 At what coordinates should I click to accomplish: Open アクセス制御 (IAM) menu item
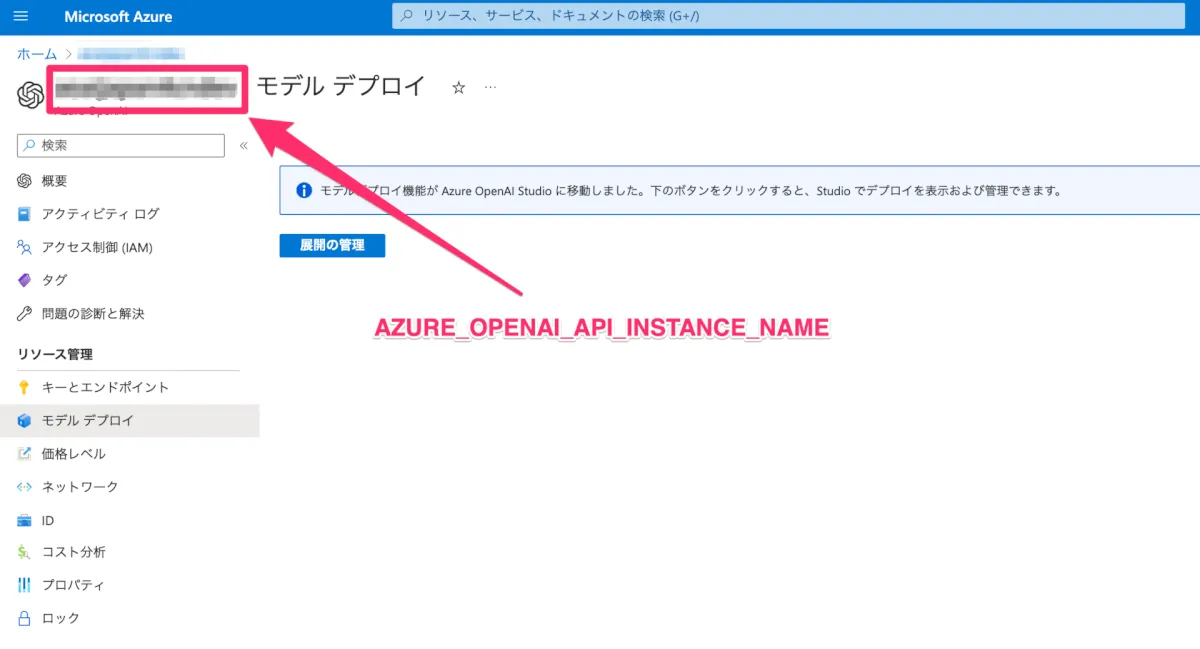(97, 247)
